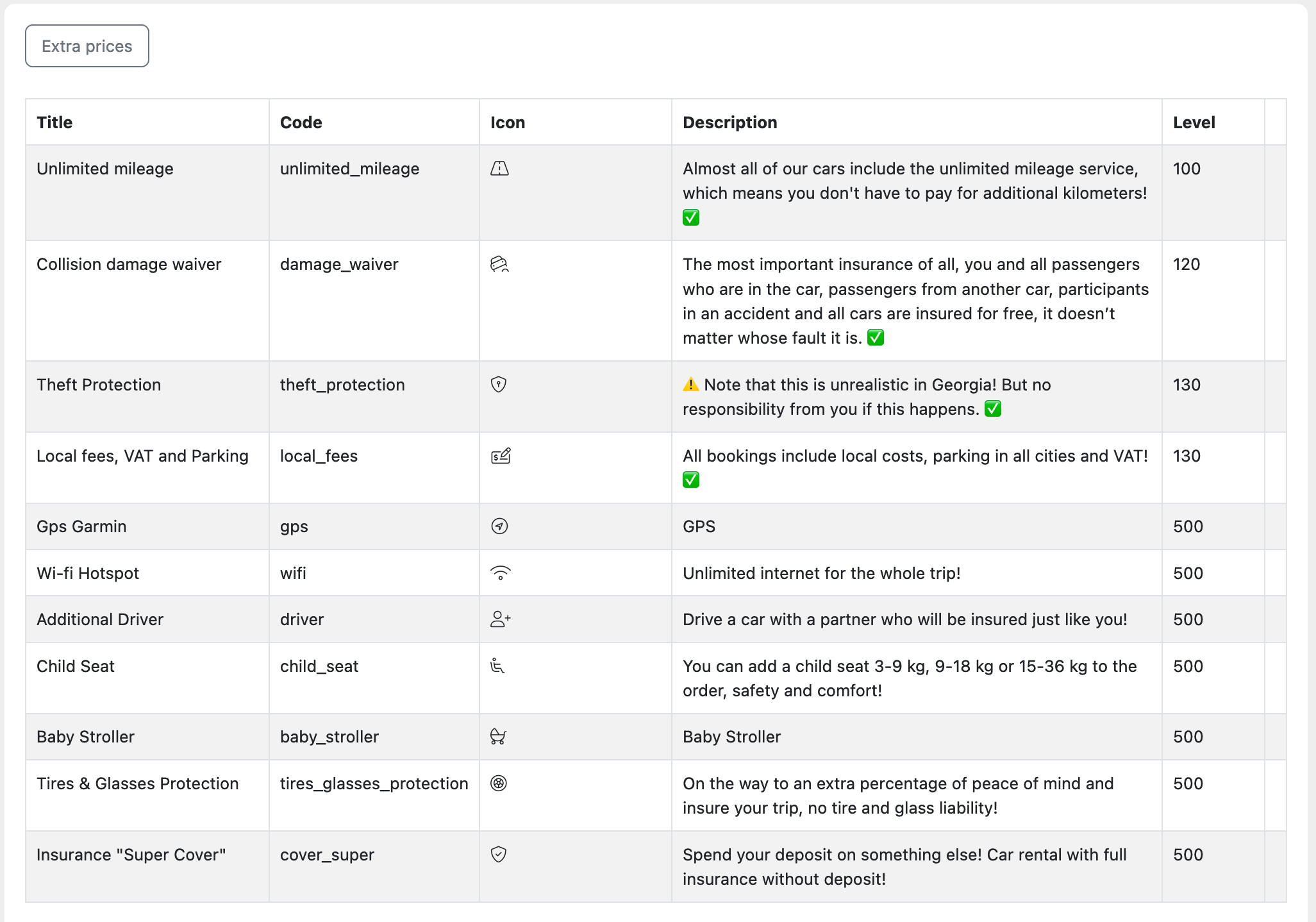Click the Theft Protection shield keyhole icon
This screenshot has width=1316, height=922.
499,385
